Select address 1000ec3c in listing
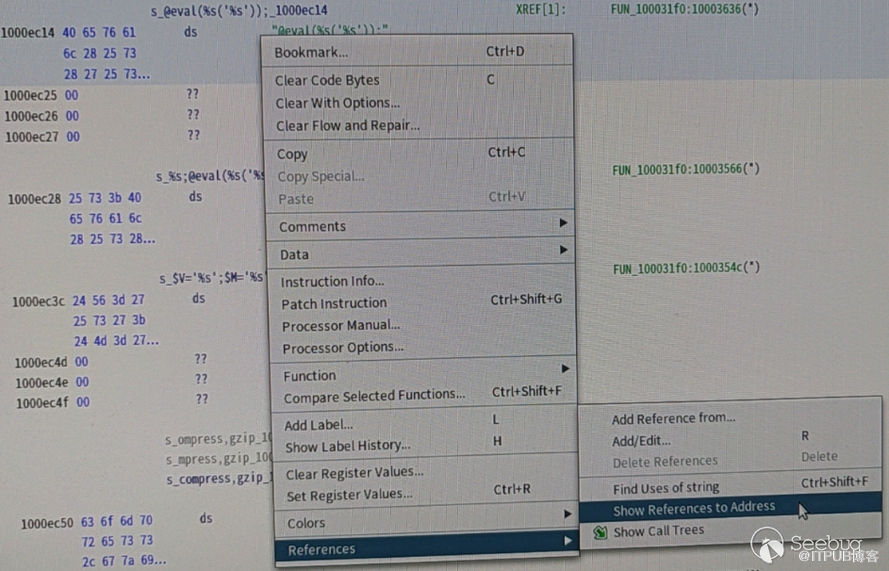 39,301
